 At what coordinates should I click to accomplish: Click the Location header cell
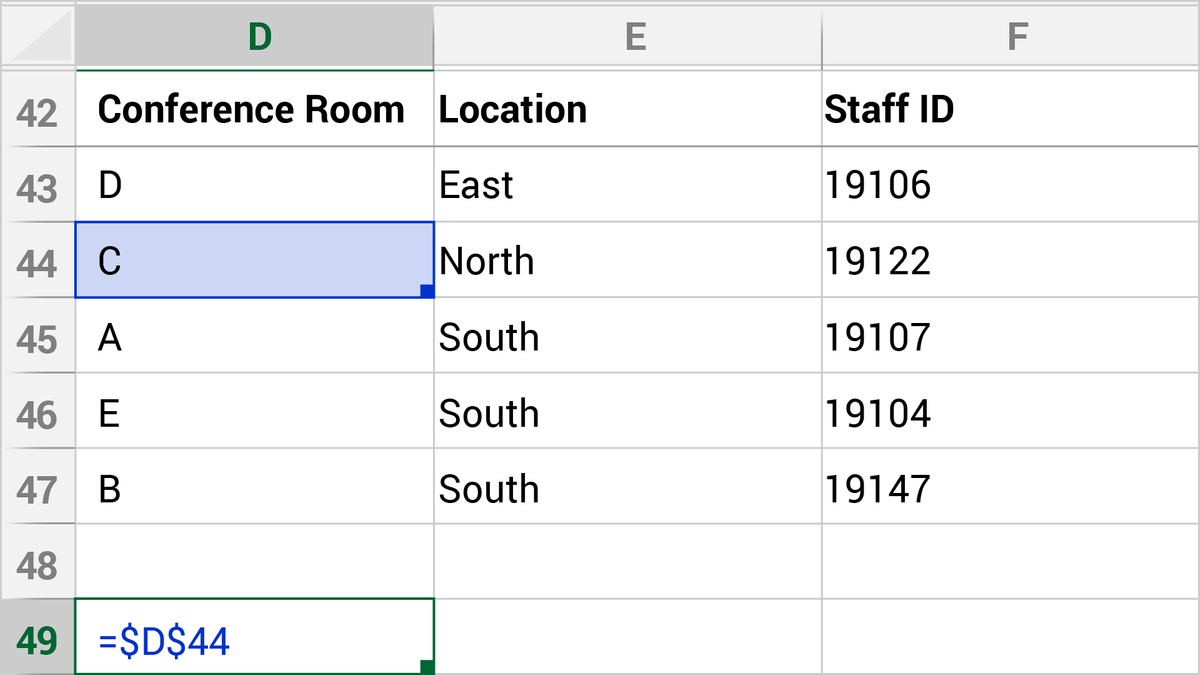coord(628,110)
